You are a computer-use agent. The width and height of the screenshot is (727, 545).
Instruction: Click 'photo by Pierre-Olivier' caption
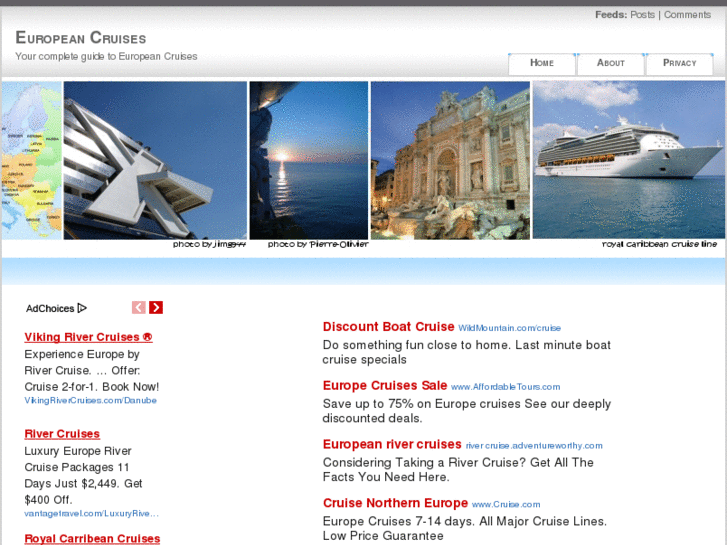click(318, 244)
